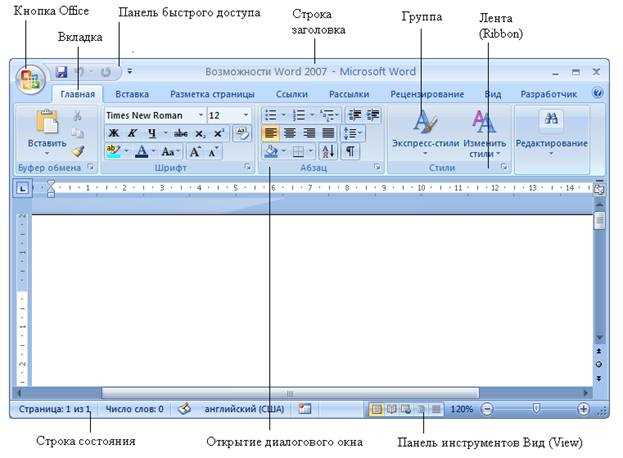
Task: Toggle bold Ж formatting
Action: click(x=114, y=133)
